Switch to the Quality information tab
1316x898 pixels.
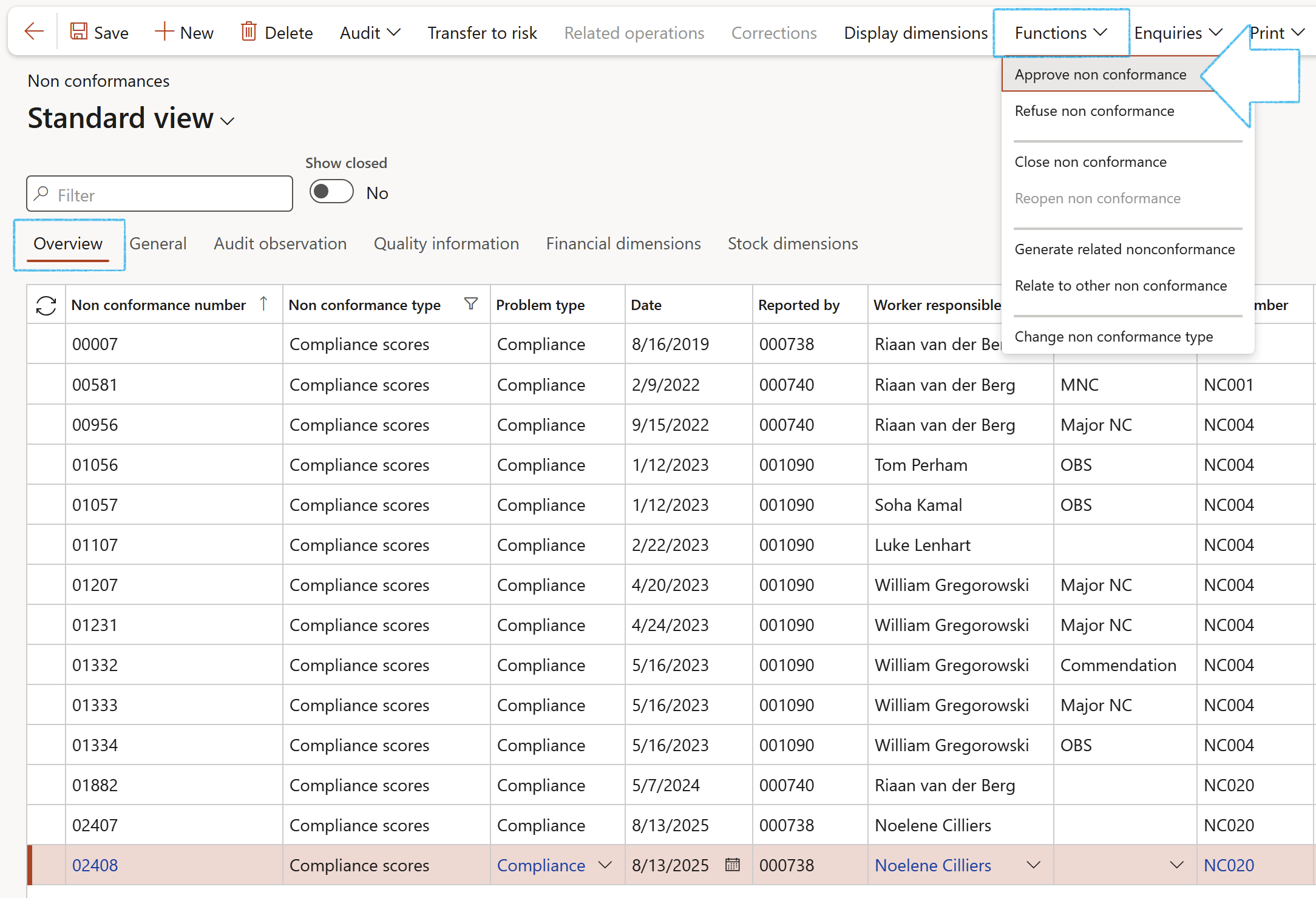(446, 244)
